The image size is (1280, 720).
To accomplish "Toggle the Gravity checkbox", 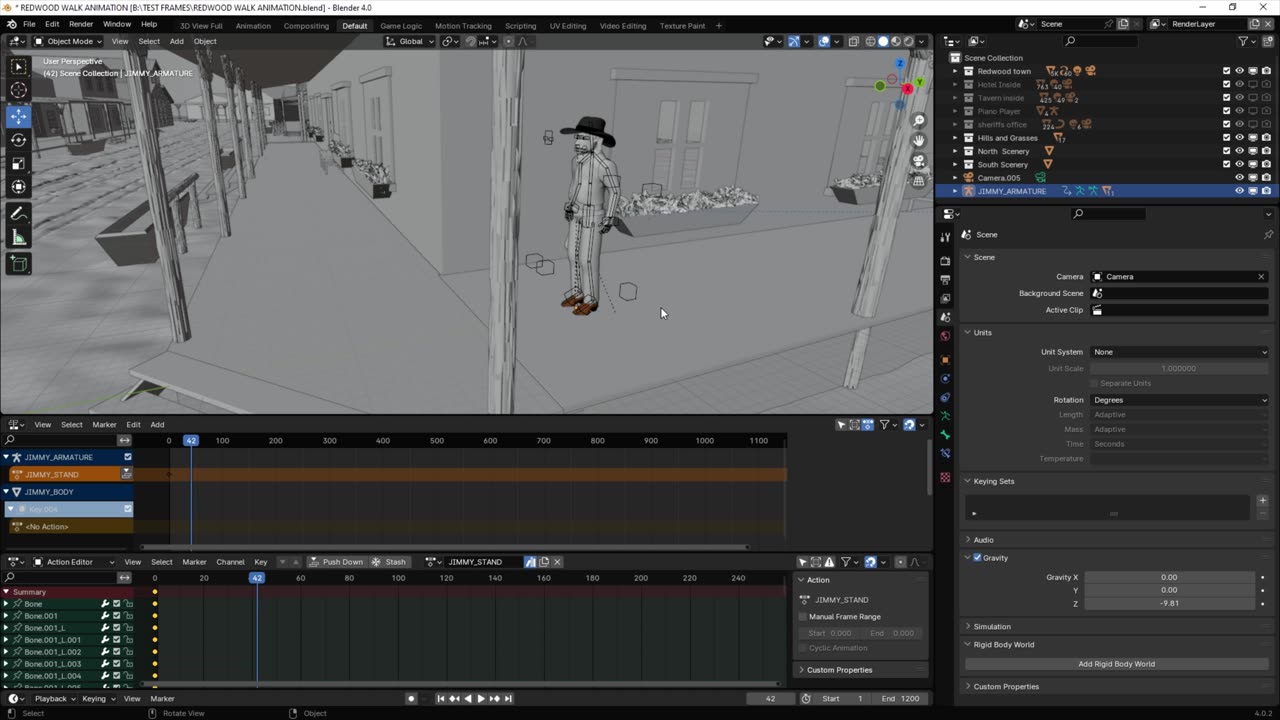I will point(978,558).
